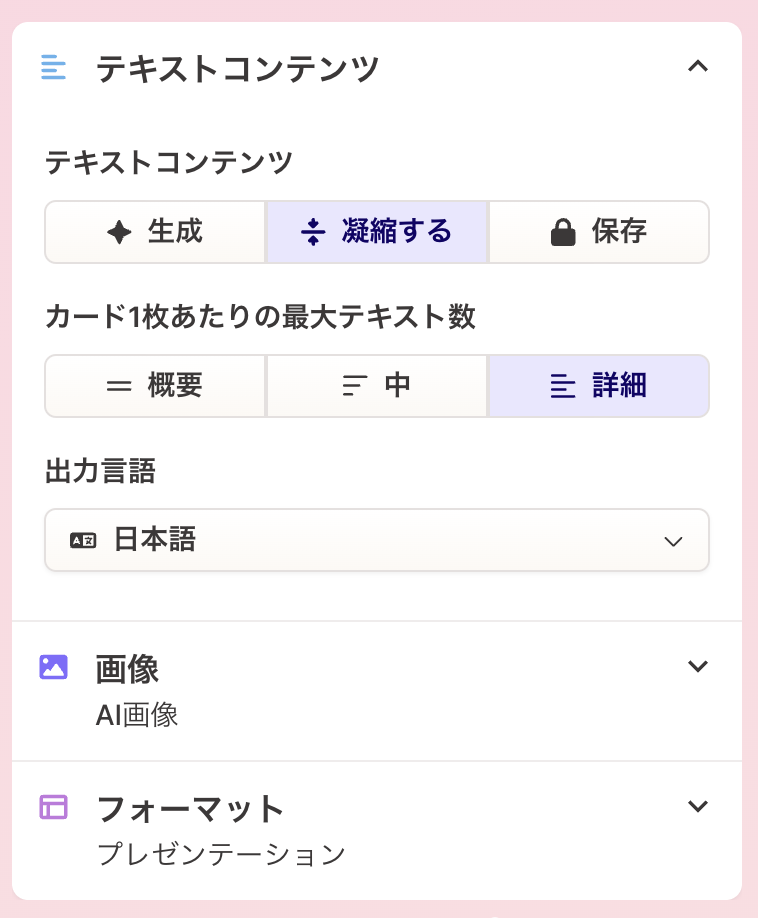The image size is (758, 918).
Task: Click the language icon in 出力言語 field
Action: [x=83, y=540]
